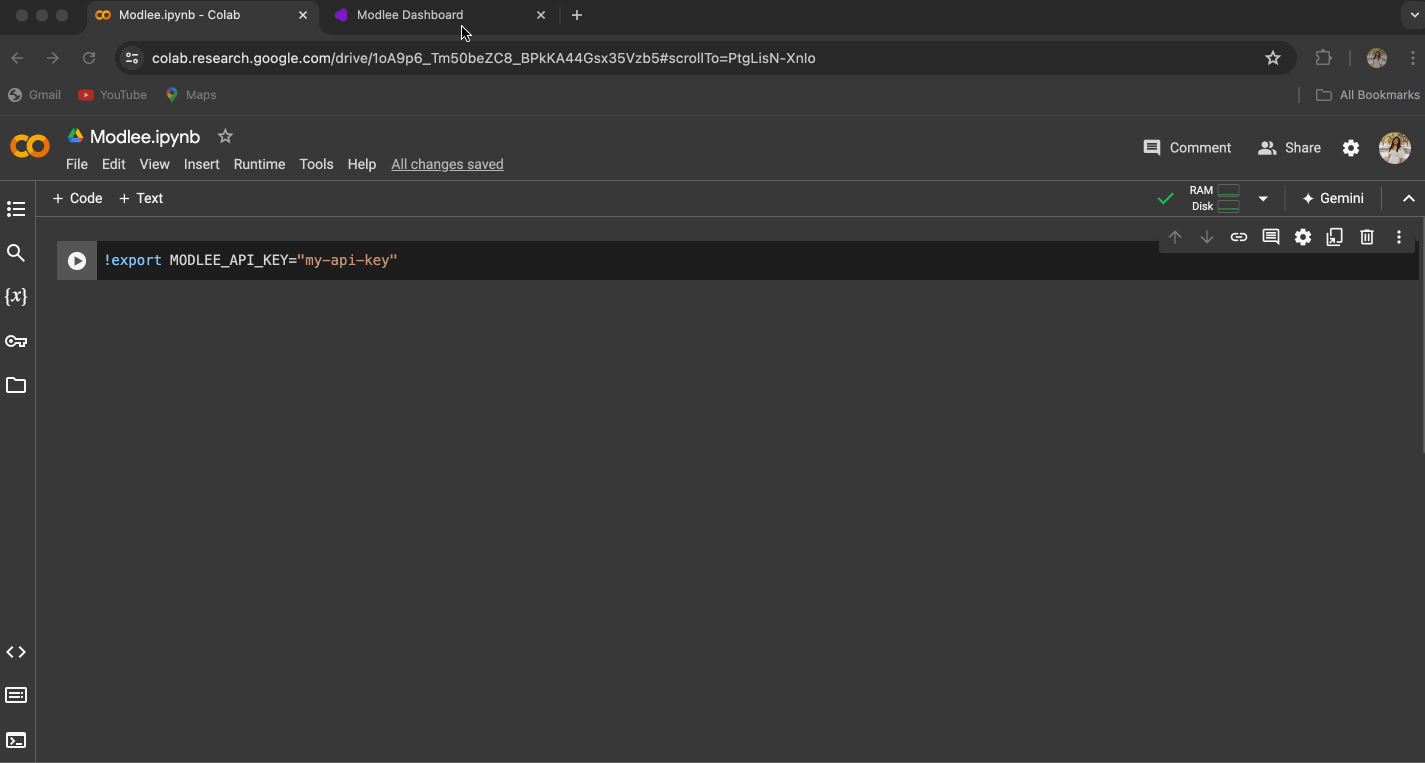Open the Help menu
The height and width of the screenshot is (763, 1425).
pos(362,164)
